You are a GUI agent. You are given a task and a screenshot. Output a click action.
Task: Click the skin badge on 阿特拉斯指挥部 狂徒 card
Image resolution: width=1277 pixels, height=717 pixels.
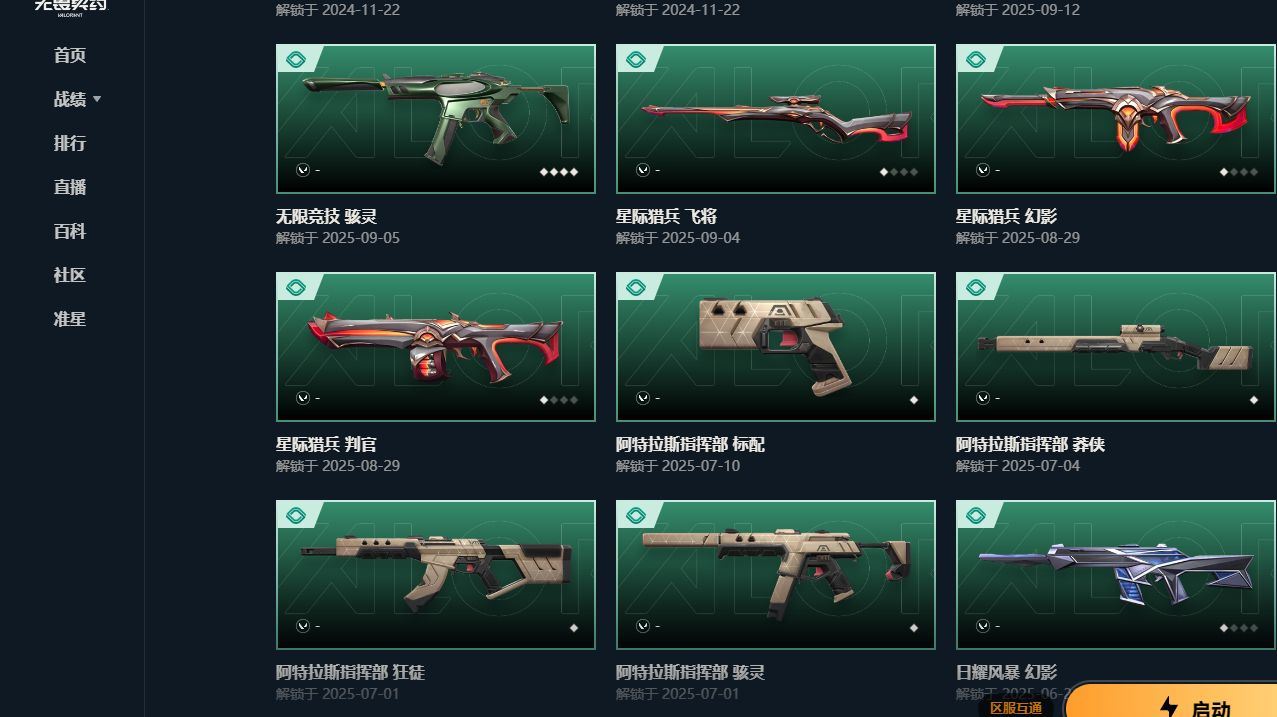296,516
